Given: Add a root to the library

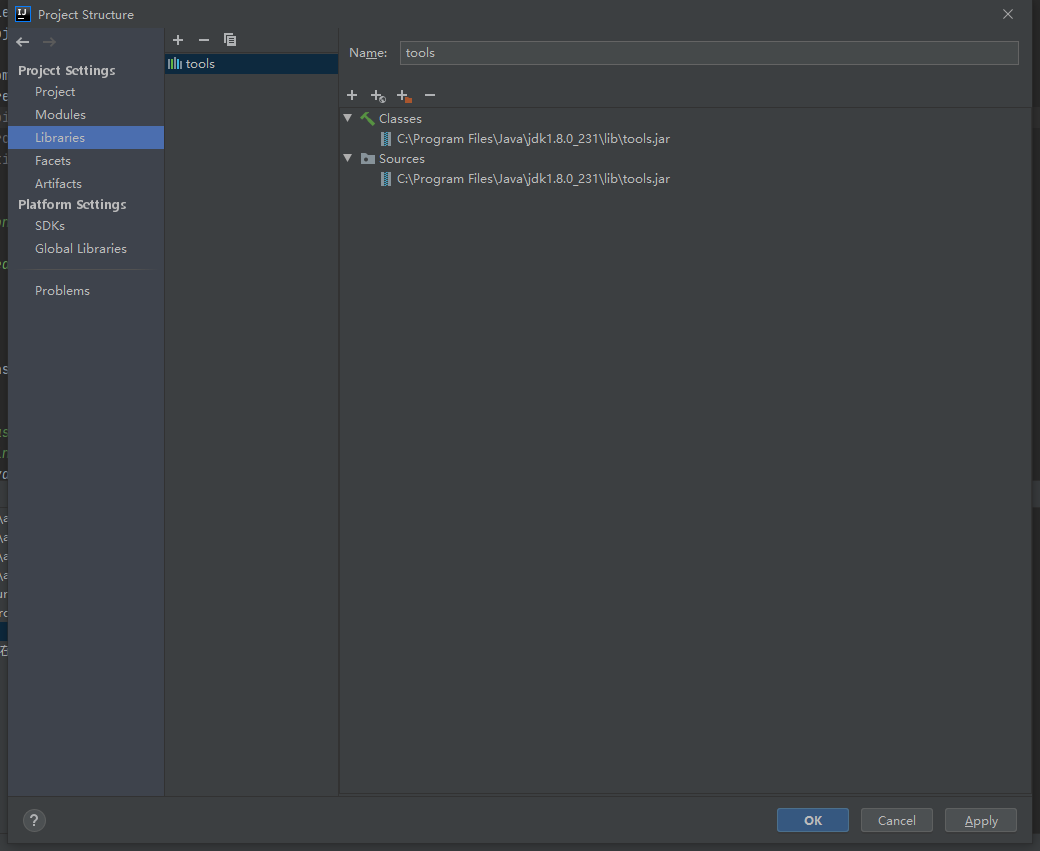Looking at the screenshot, I should 352,96.
